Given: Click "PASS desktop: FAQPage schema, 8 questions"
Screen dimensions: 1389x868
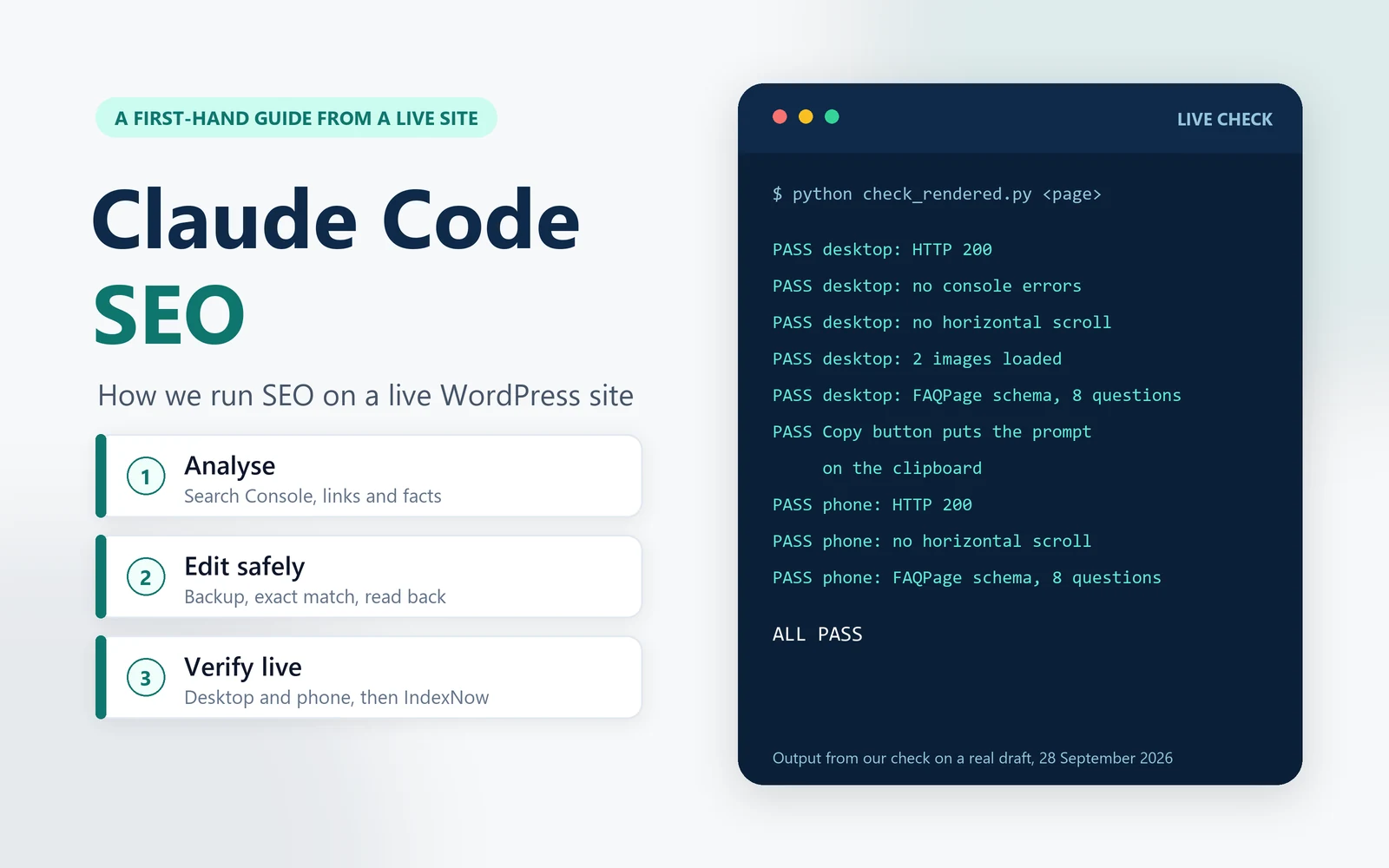Looking at the screenshot, I should (x=977, y=396).
